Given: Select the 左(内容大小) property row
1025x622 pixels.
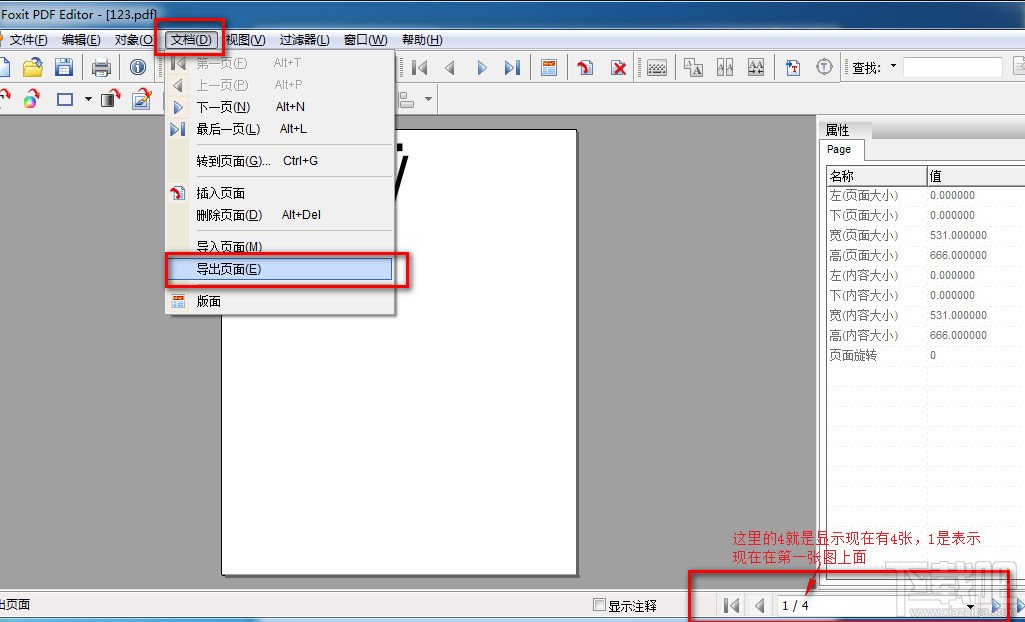Looking at the screenshot, I should tap(926, 275).
